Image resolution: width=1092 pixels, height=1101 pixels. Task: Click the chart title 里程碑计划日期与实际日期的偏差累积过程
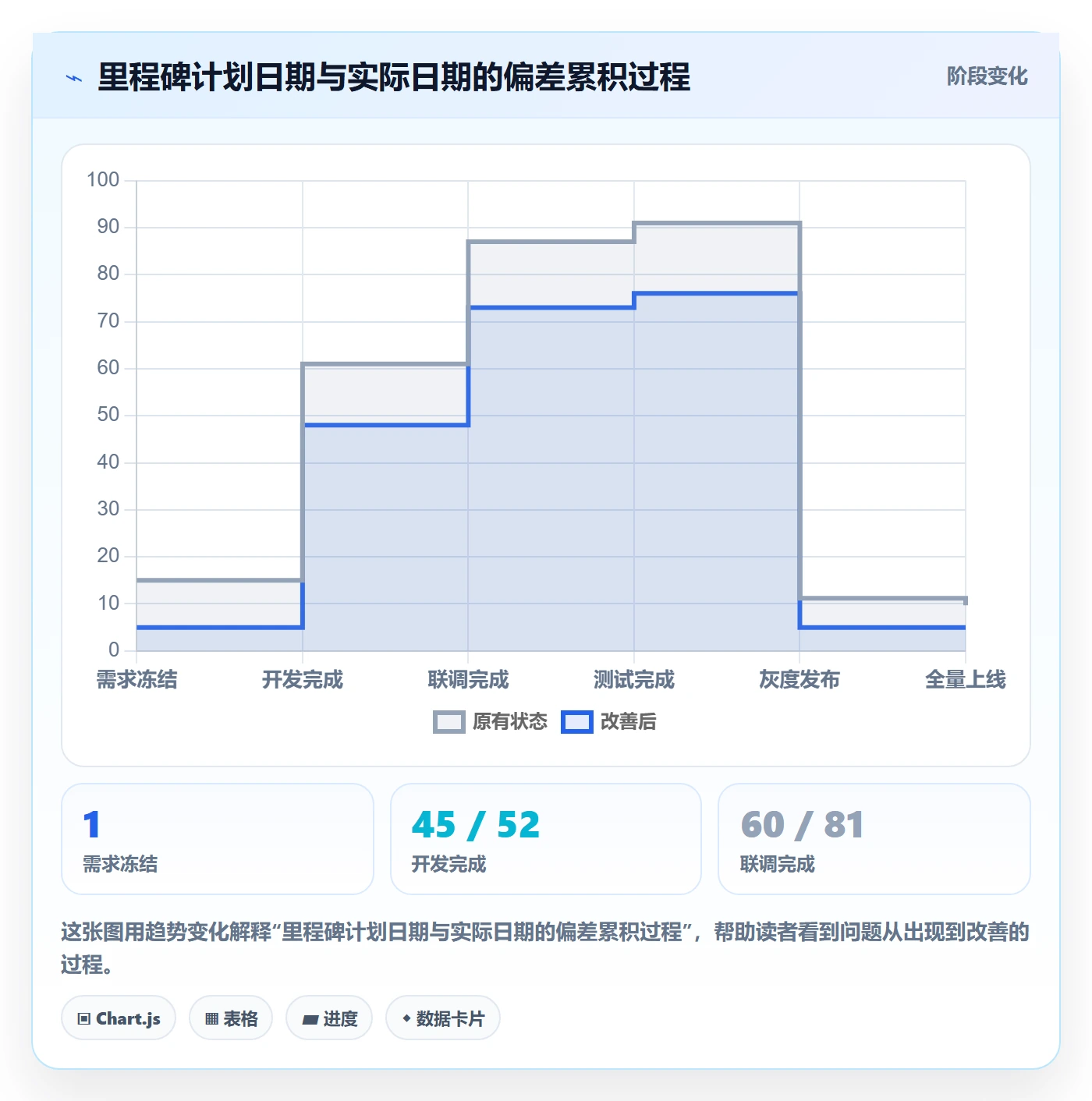click(394, 77)
